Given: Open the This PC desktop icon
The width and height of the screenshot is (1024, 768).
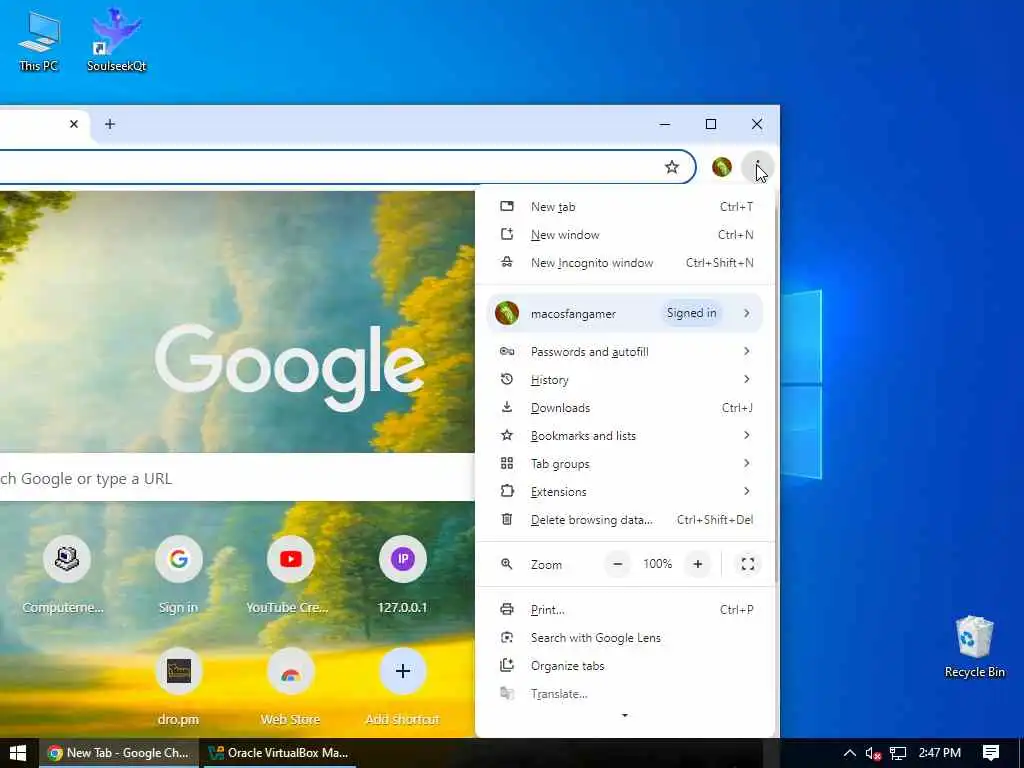Looking at the screenshot, I should tap(39, 40).
